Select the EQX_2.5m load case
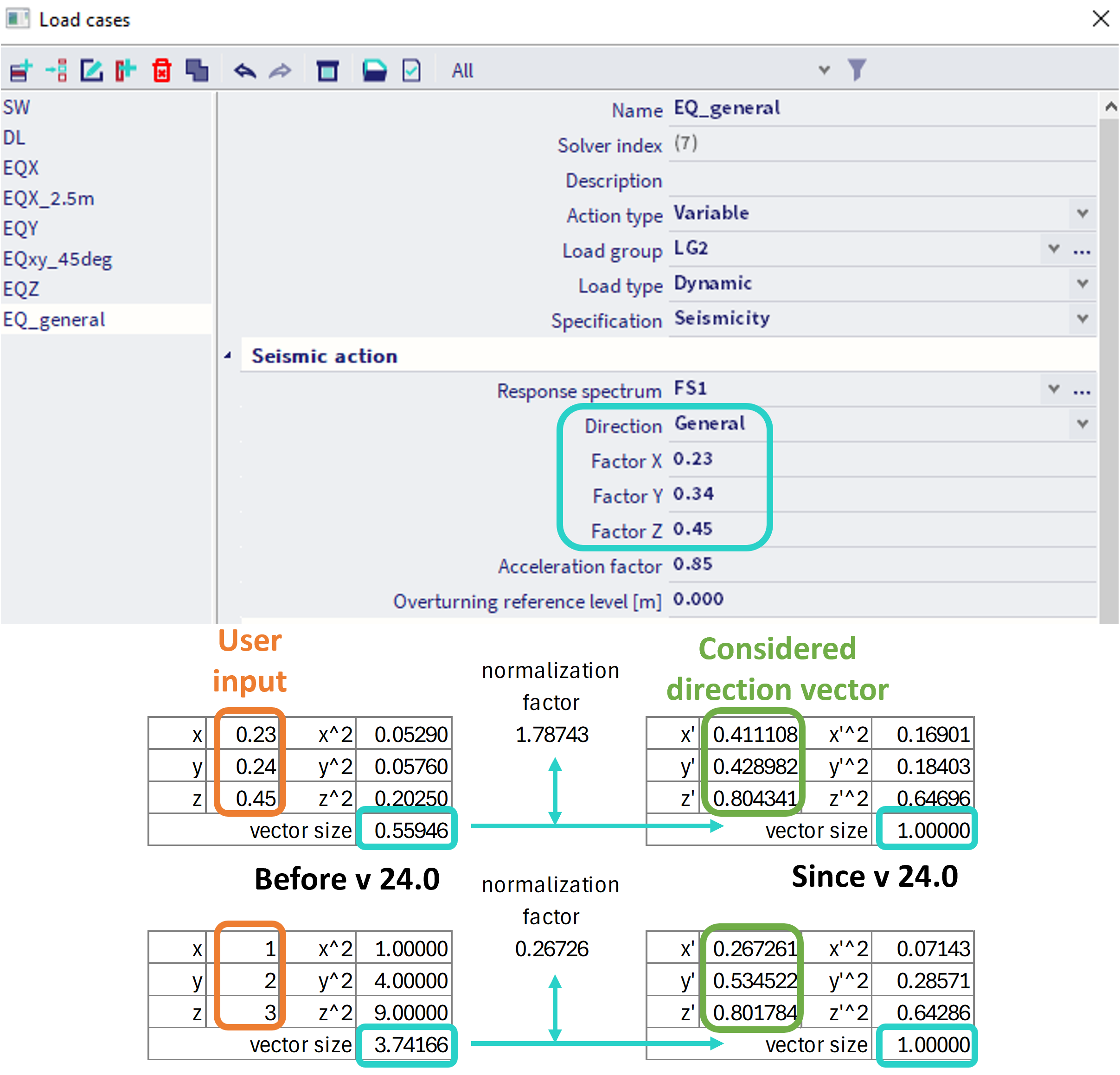Screen dimensions: 1120x1075 coord(49,198)
